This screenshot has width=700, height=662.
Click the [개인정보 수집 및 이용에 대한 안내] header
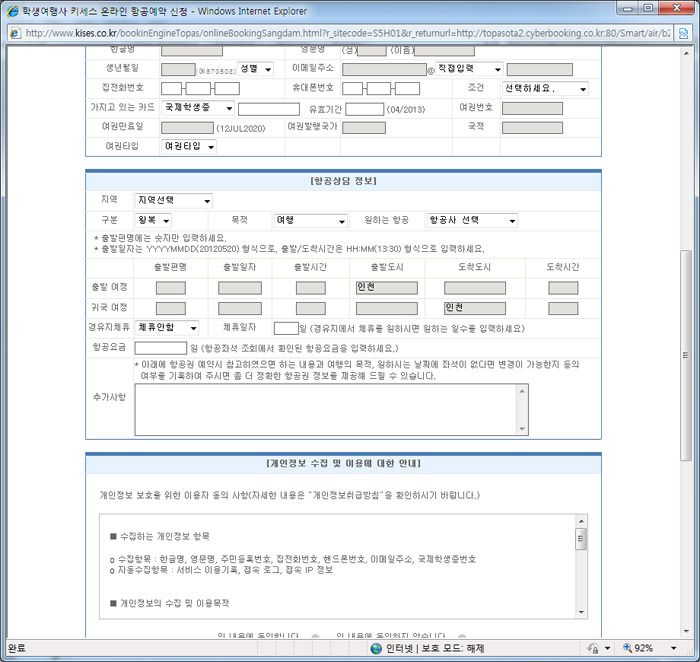[343, 463]
